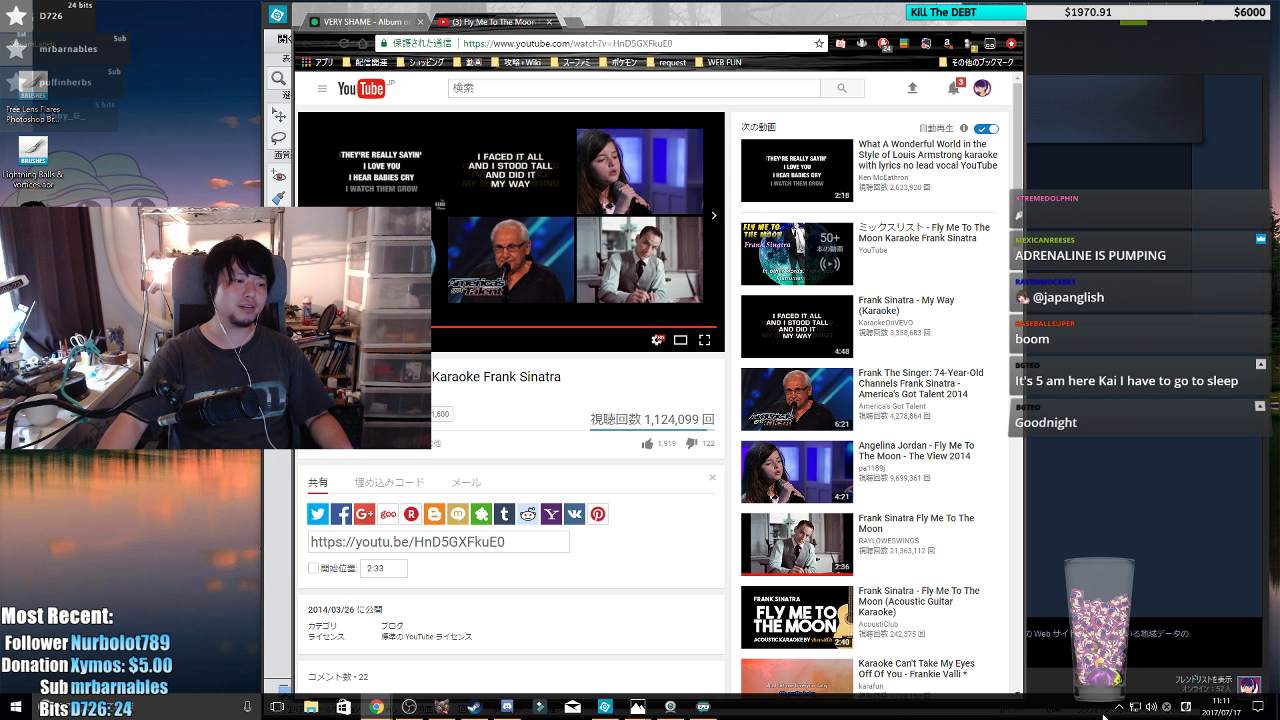Open the 攻略+Wiki bookmark folder
This screenshot has height=720, width=1280.
515,62
